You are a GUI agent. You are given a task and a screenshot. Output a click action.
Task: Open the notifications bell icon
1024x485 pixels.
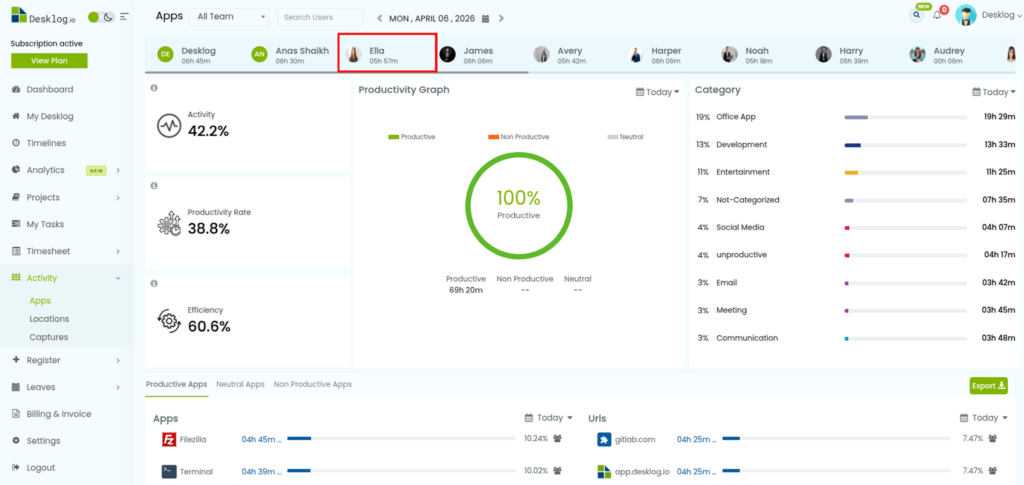pyautogui.click(x=937, y=16)
